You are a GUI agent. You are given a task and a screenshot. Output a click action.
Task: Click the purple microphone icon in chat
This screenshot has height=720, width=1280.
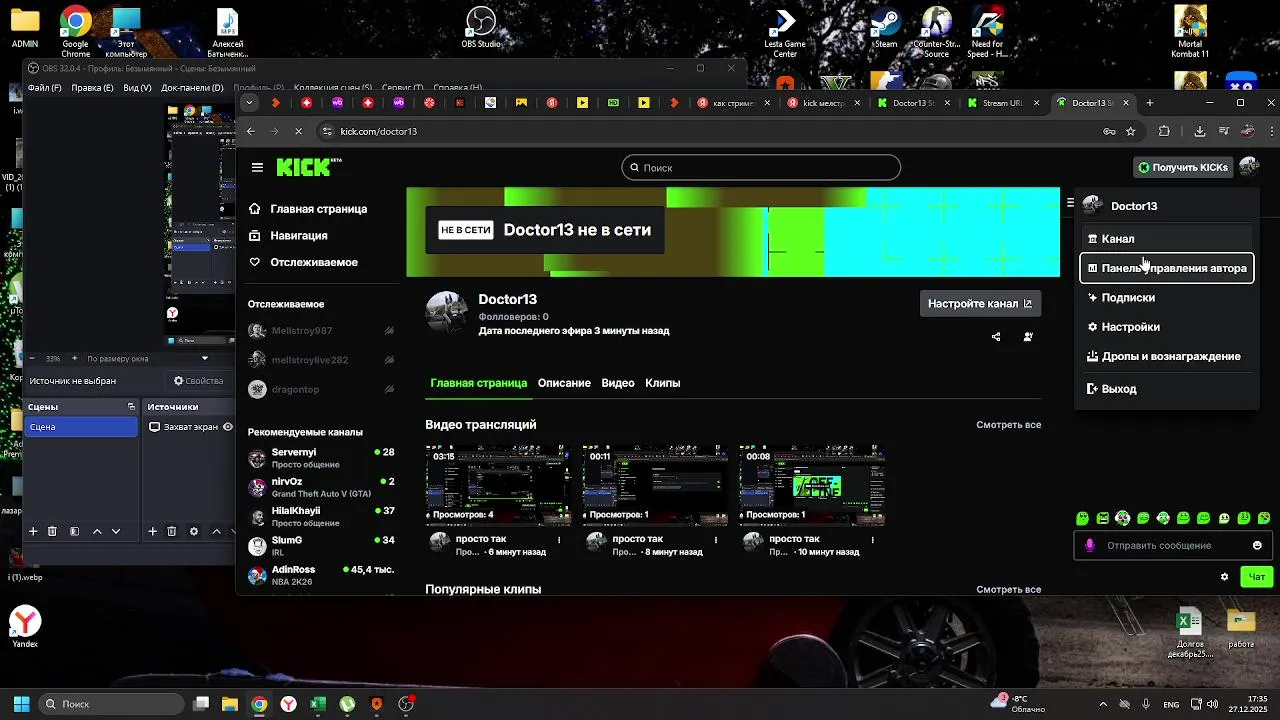pos(1090,545)
